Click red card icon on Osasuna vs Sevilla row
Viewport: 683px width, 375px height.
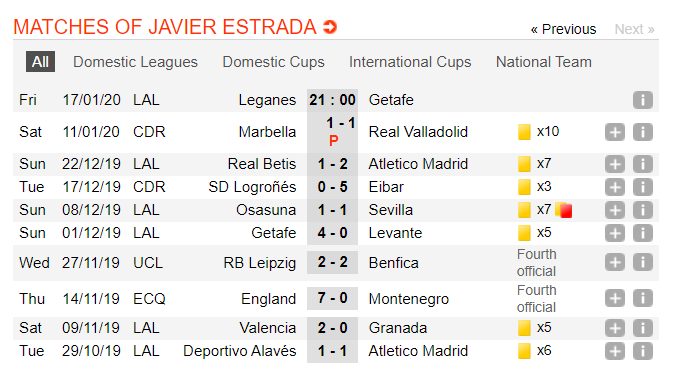click(x=565, y=211)
